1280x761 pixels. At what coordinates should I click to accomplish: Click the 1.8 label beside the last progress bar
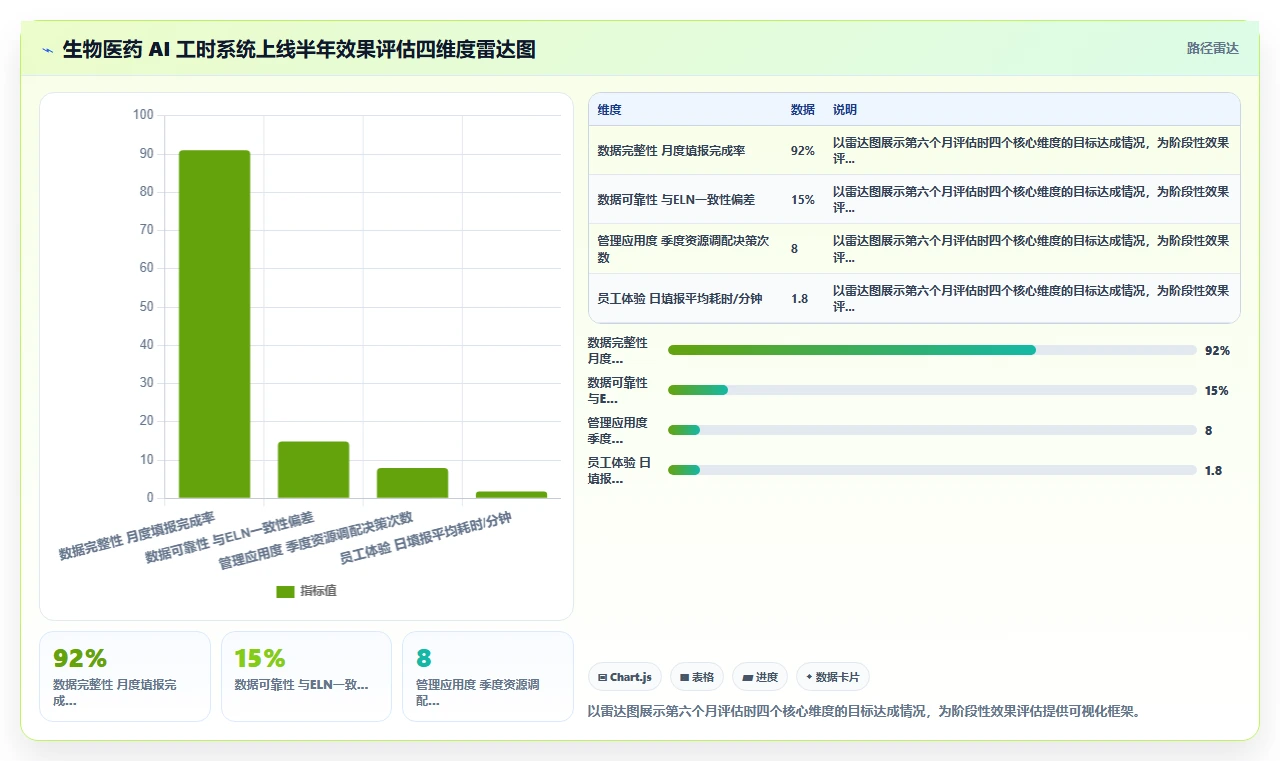pos(1213,470)
